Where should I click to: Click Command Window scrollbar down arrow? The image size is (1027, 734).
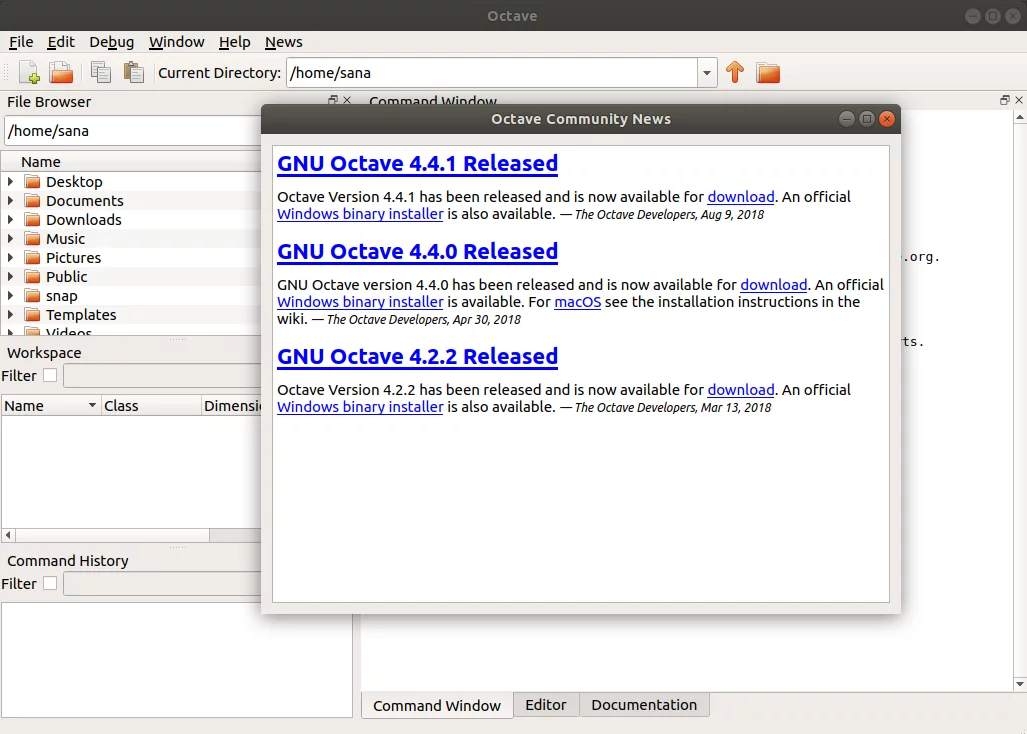(x=1020, y=684)
